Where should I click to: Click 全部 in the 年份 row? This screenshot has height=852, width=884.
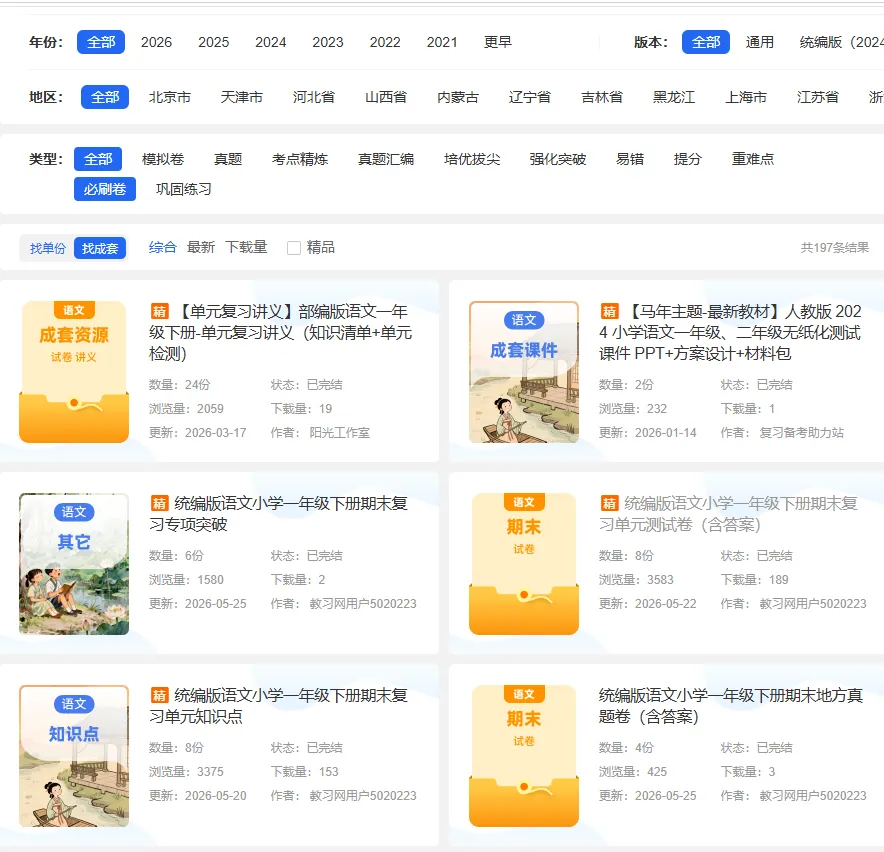(101, 42)
